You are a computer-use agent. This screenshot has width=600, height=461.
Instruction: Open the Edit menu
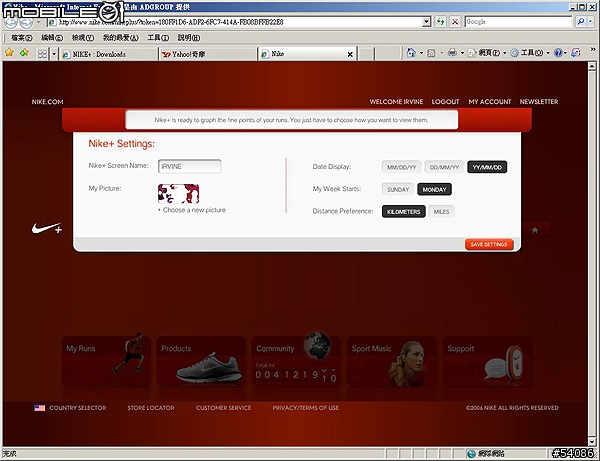coord(52,37)
